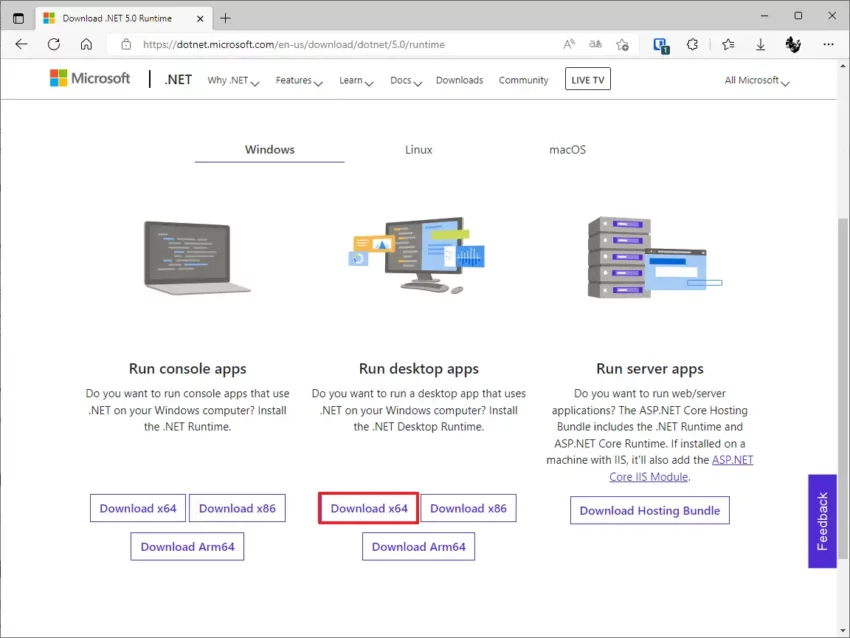Click the console laptop illustration

coord(196,258)
